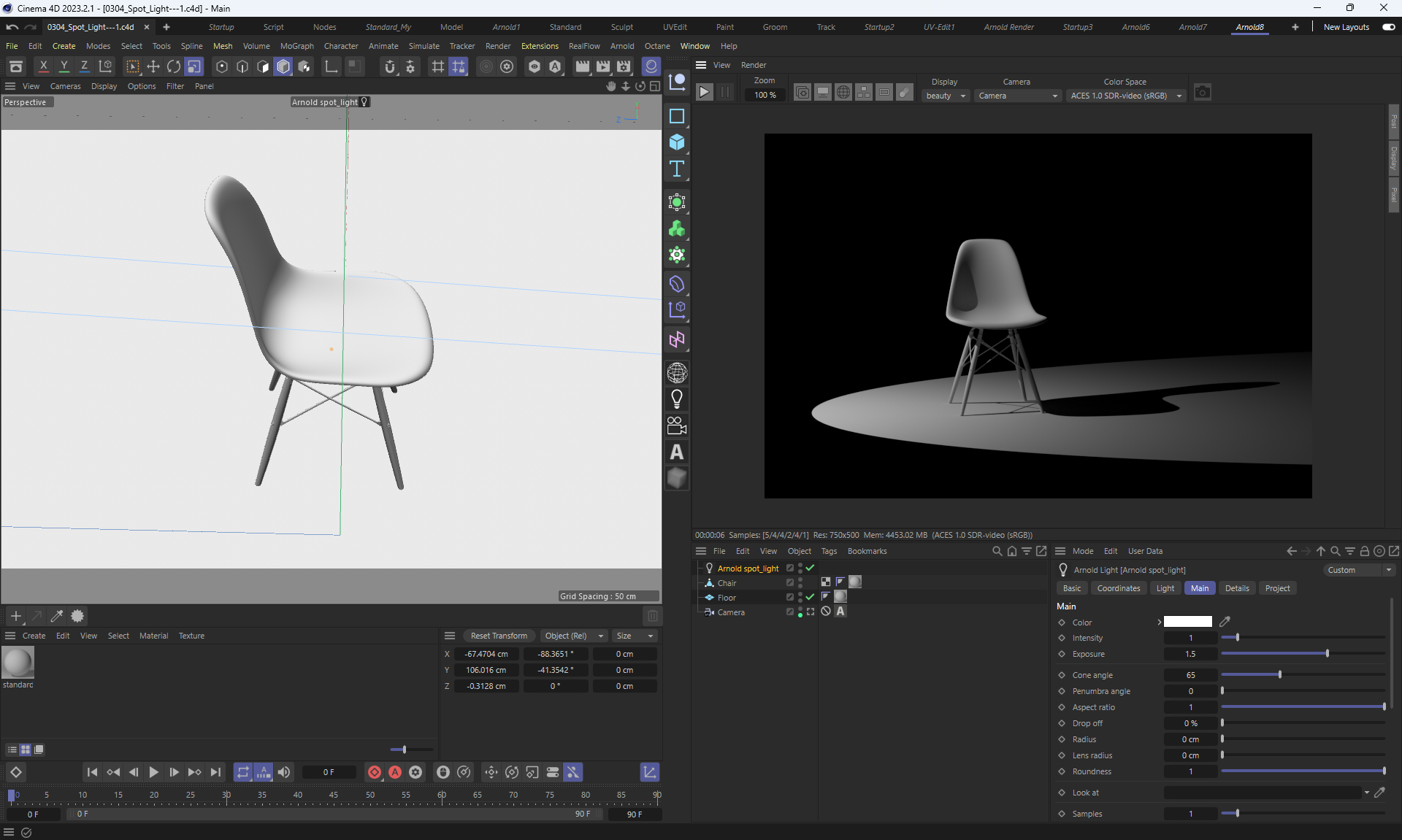This screenshot has width=1402, height=840.
Task: Select the Chair object in object manager
Action: (727, 583)
